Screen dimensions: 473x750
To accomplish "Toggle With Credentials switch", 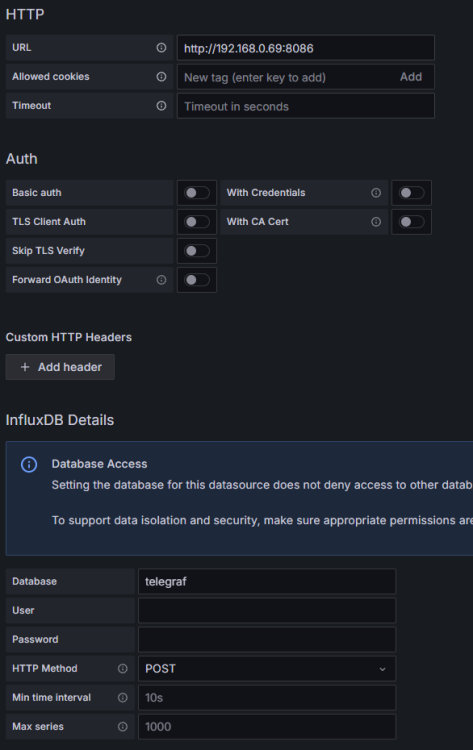I will (x=411, y=193).
